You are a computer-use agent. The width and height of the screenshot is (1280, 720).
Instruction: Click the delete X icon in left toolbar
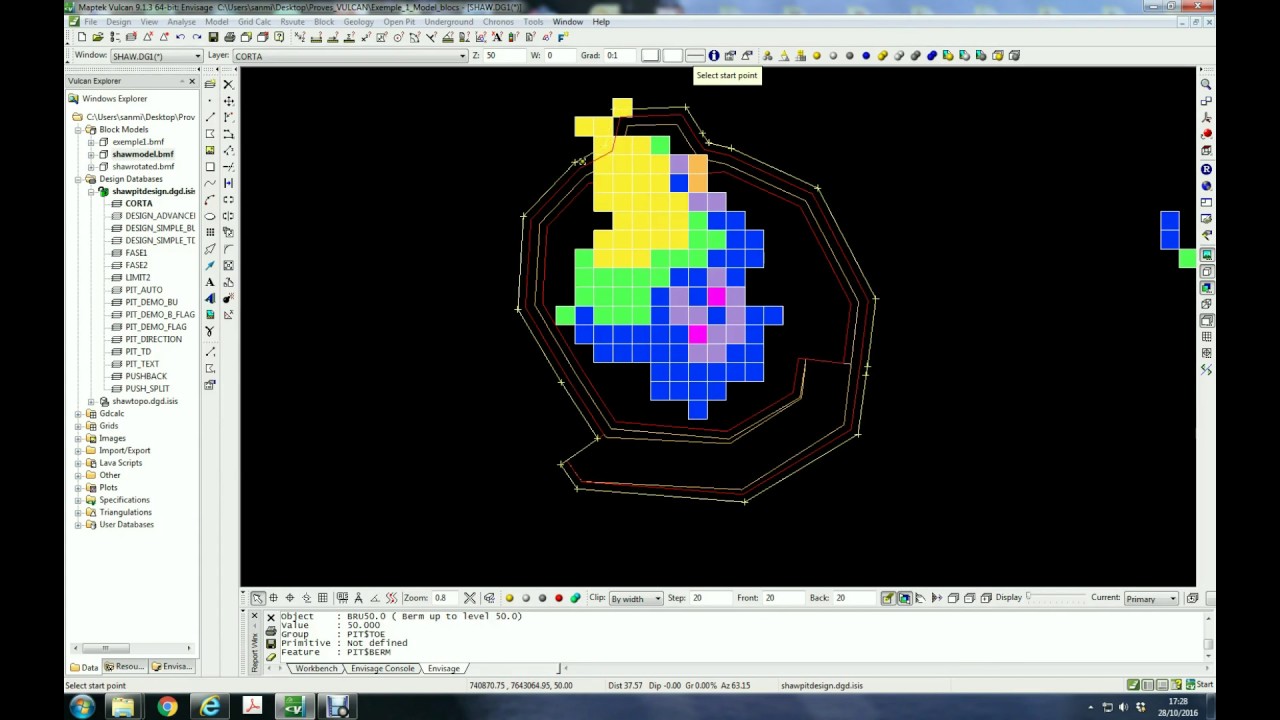[229, 85]
